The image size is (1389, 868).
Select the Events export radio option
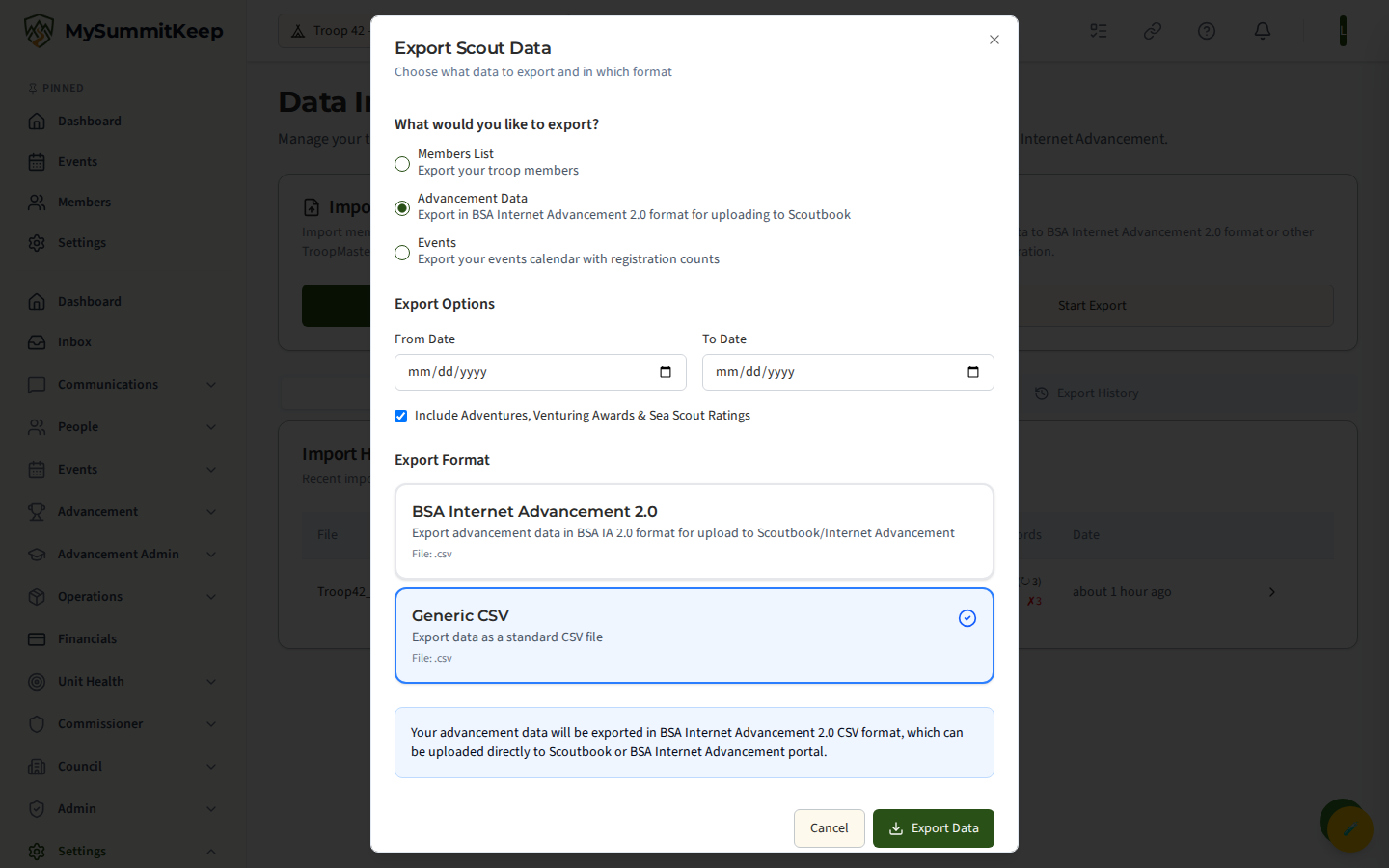[402, 253]
